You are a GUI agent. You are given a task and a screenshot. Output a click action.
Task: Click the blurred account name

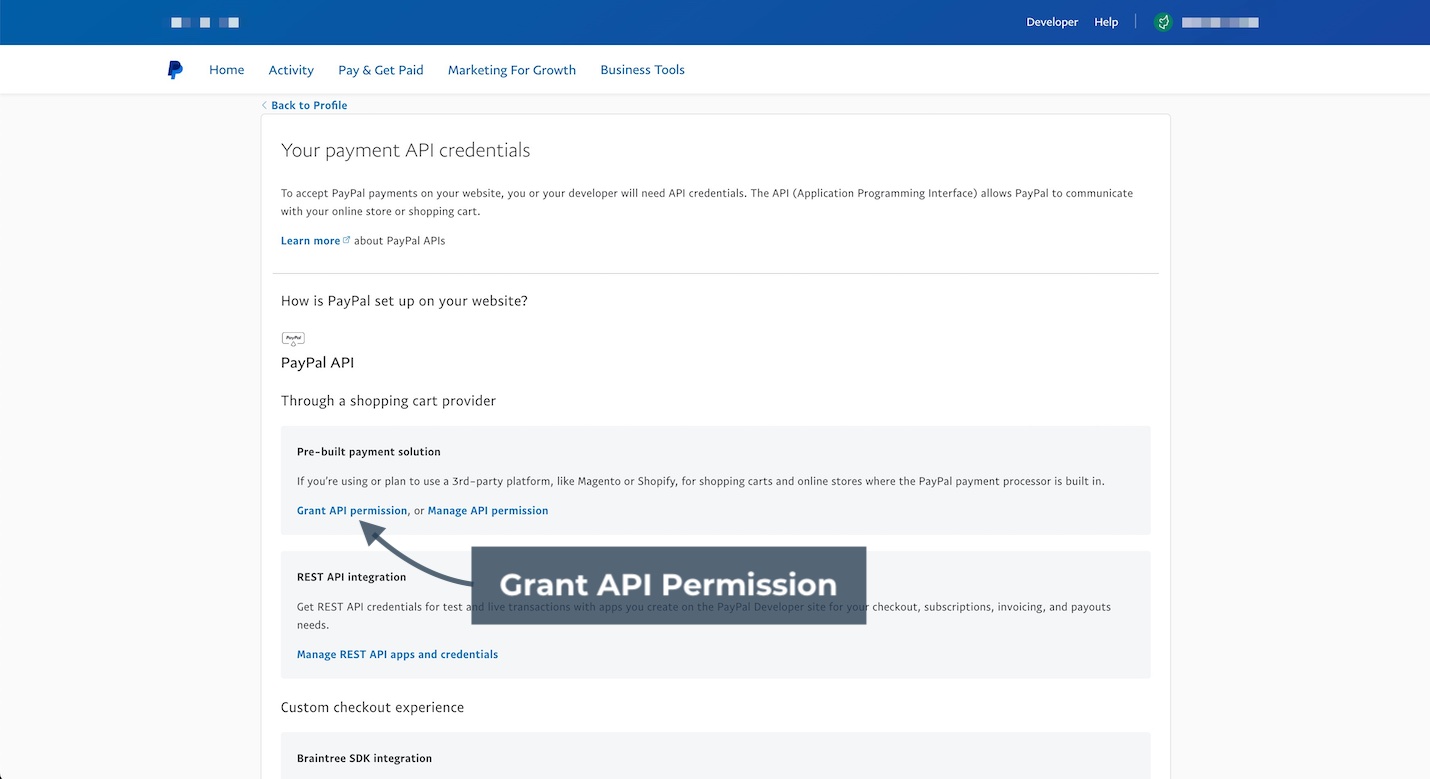(x=1220, y=22)
